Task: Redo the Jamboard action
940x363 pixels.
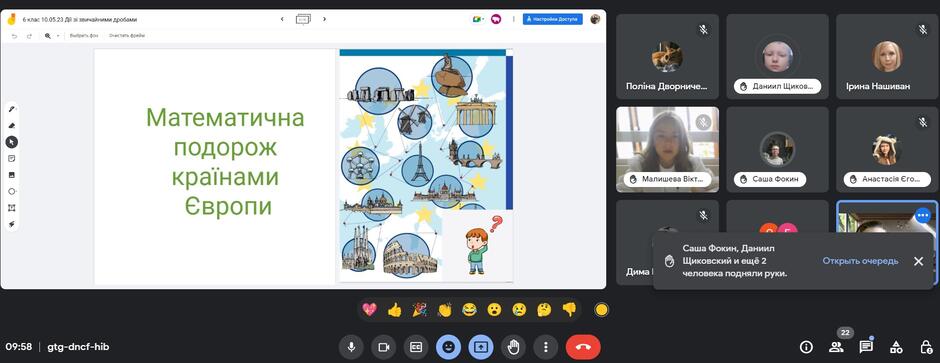Action: pos(29,36)
